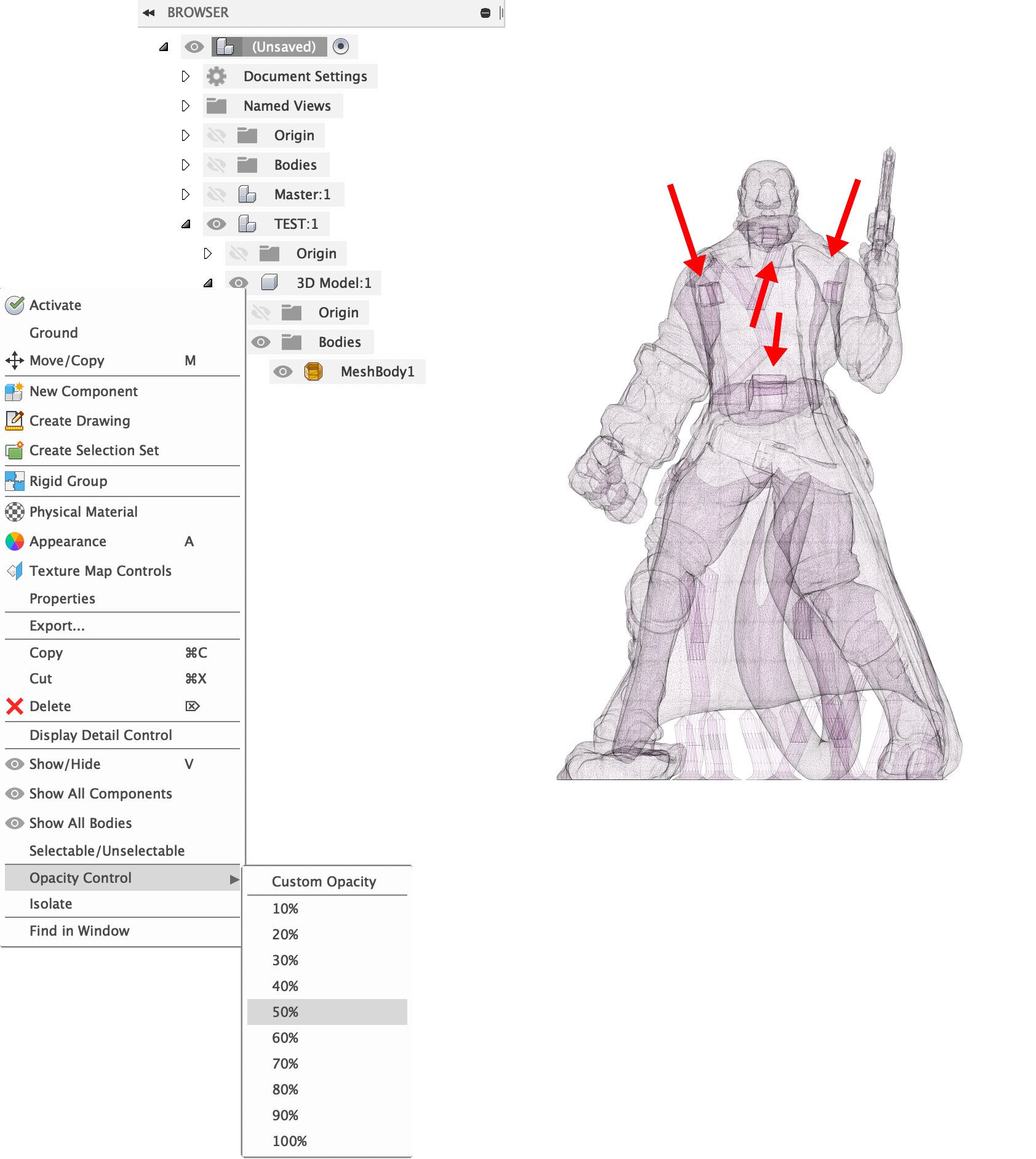Click the MeshBody1 mesh body icon
This screenshot has height=1159, width=1036.
[x=314, y=372]
